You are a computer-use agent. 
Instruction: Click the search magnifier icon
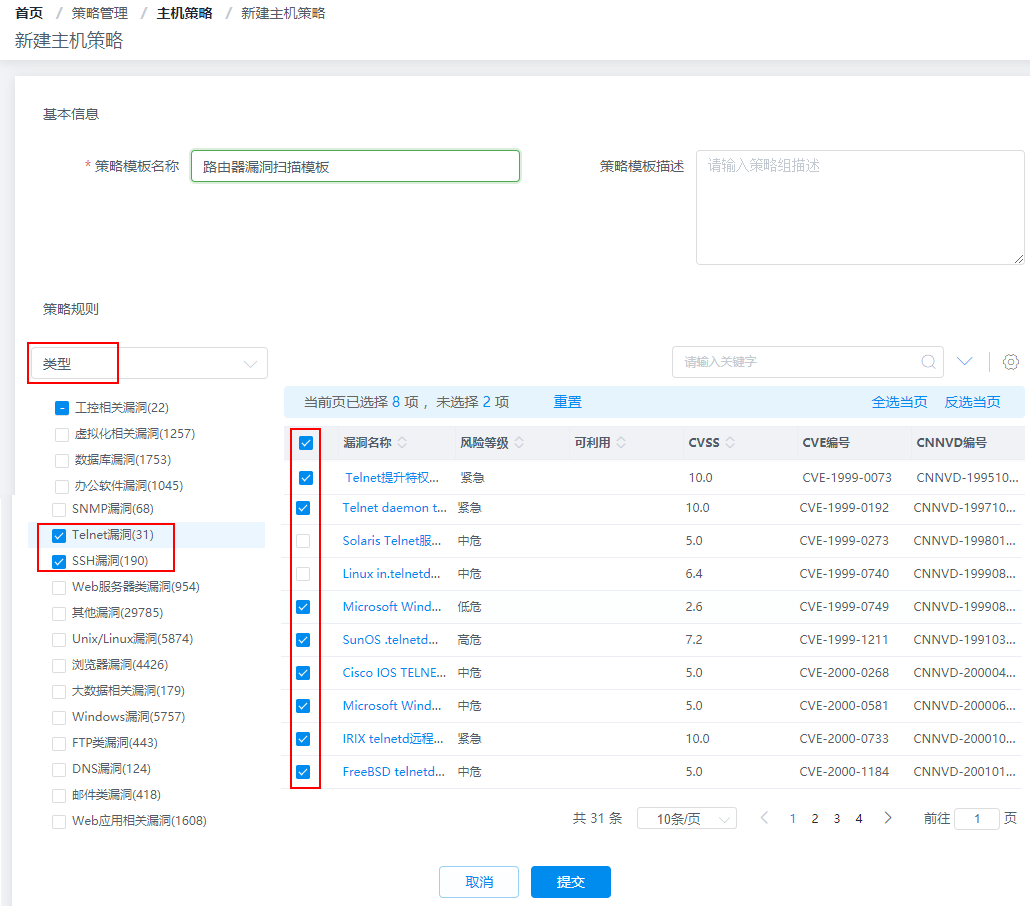click(928, 362)
